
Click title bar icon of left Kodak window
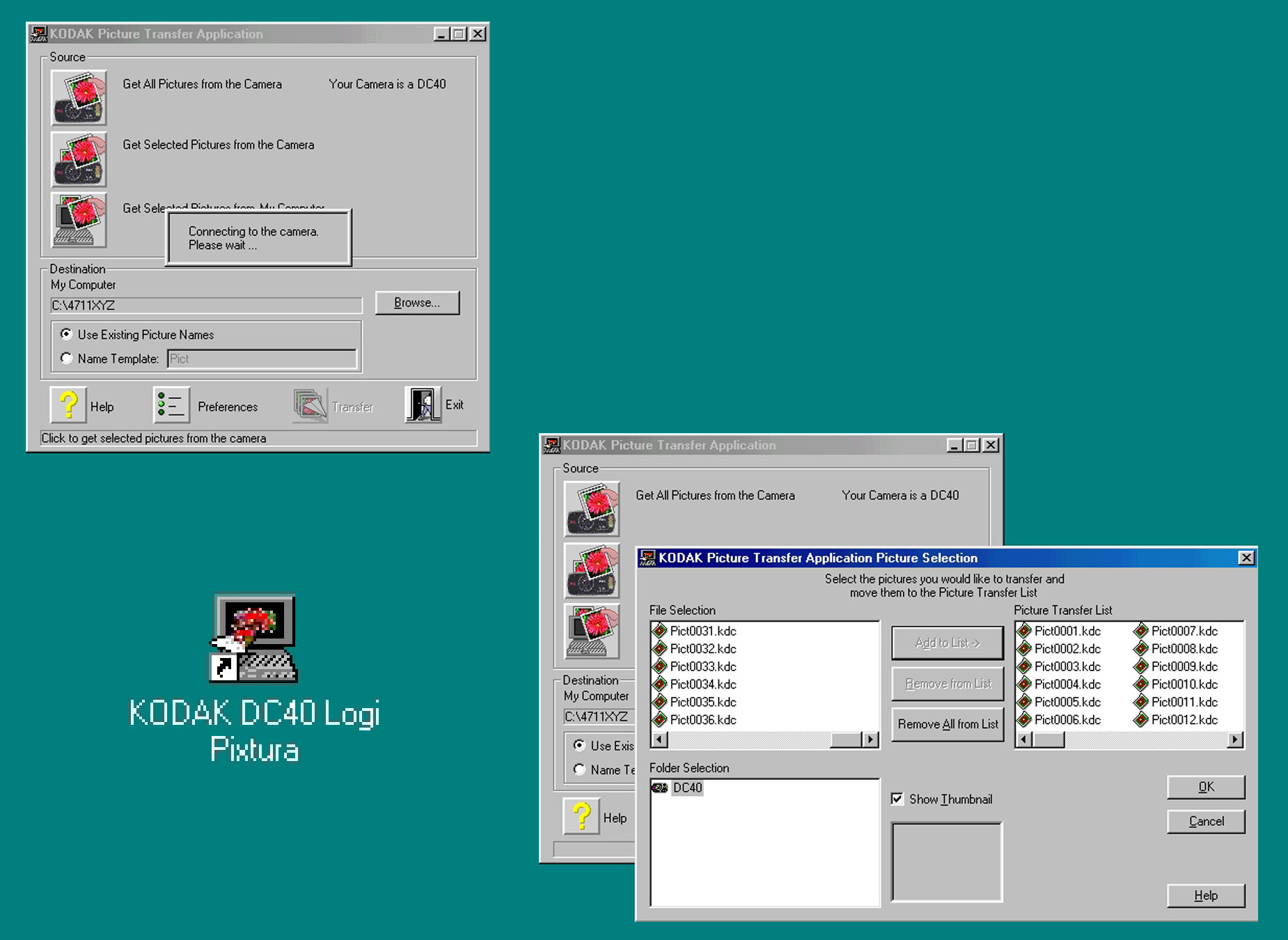pos(39,33)
